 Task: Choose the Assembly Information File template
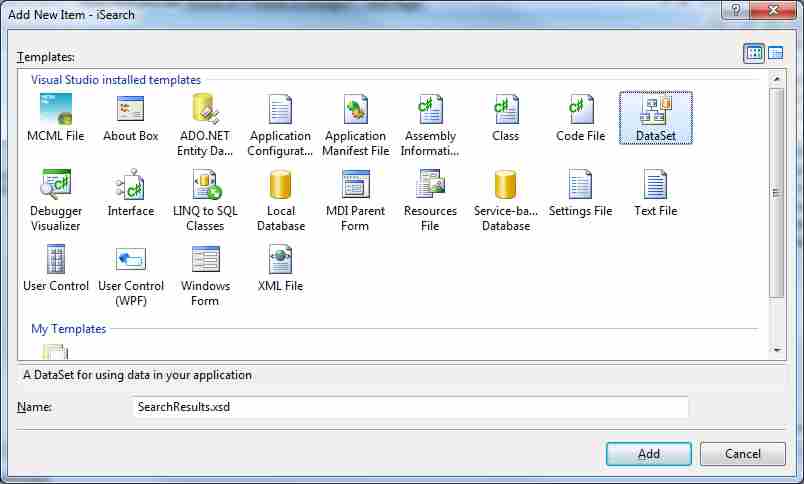(x=430, y=125)
